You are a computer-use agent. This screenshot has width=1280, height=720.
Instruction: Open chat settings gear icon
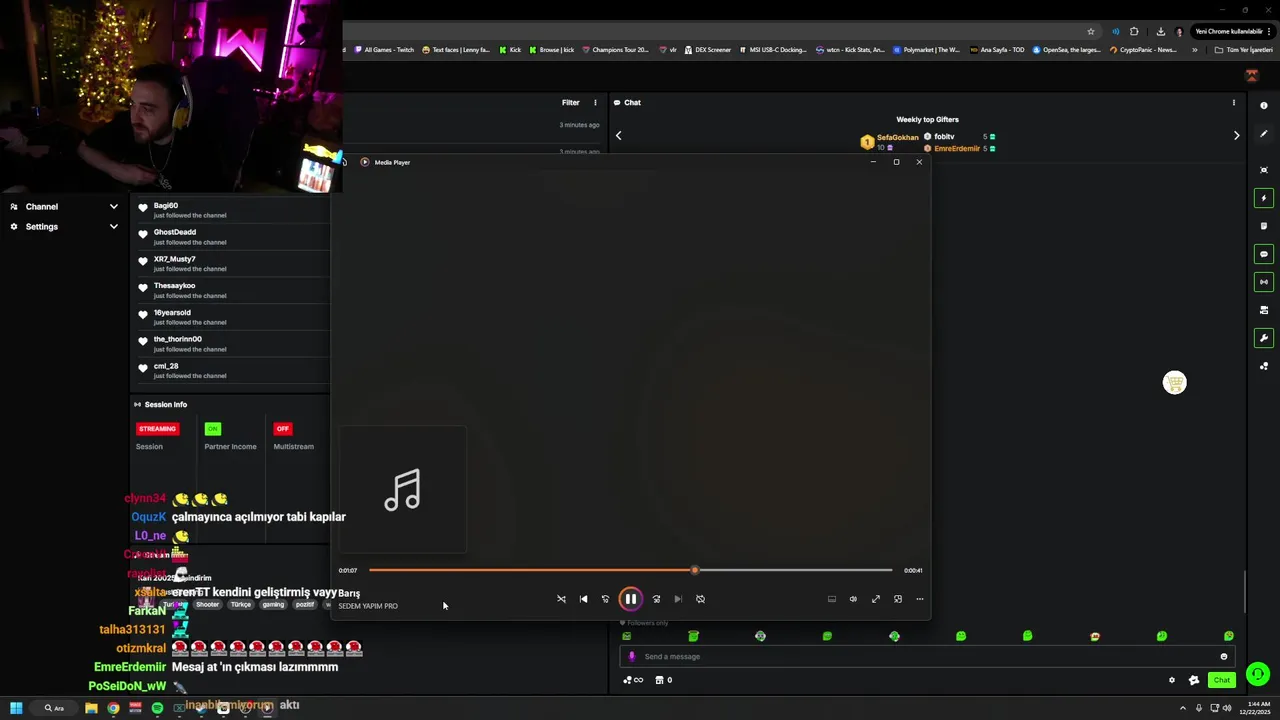point(1172,680)
